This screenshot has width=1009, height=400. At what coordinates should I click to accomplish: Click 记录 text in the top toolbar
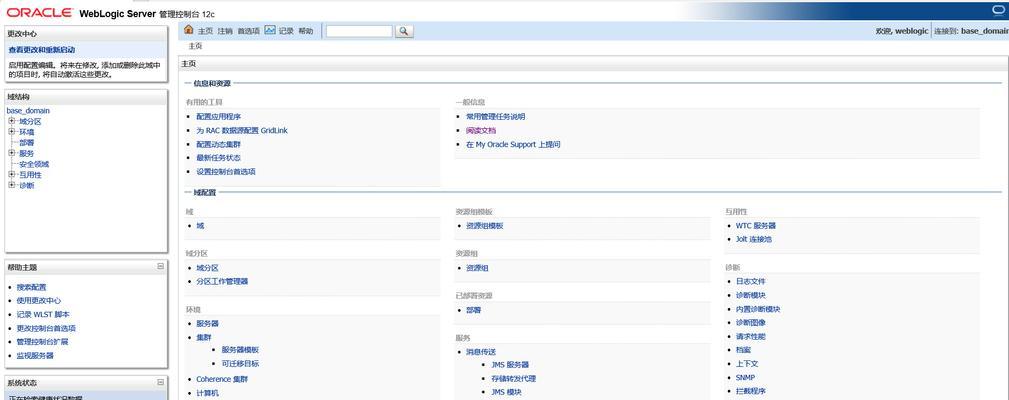pyautogui.click(x=286, y=31)
